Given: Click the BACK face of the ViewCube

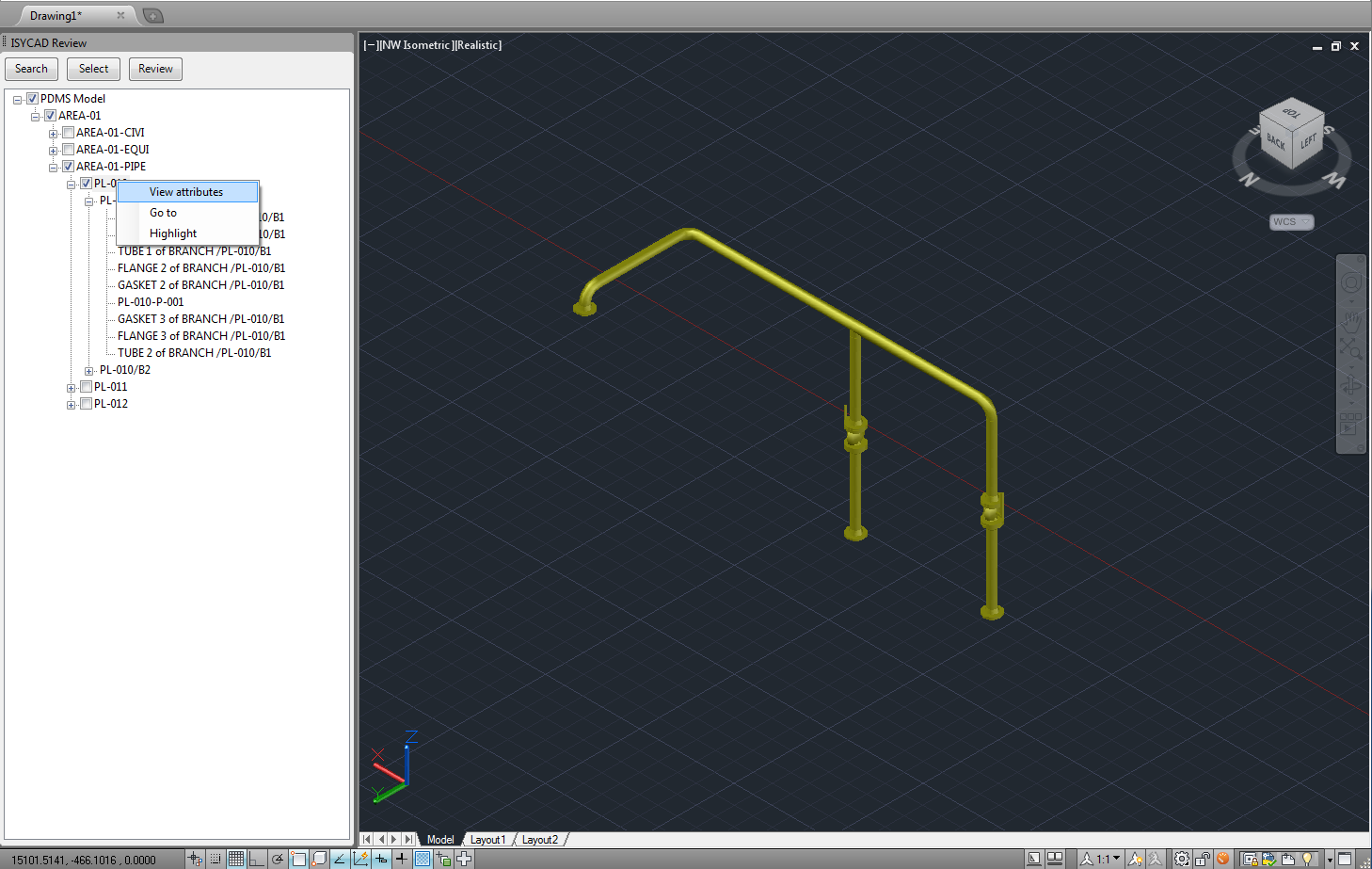Looking at the screenshot, I should (1276, 141).
